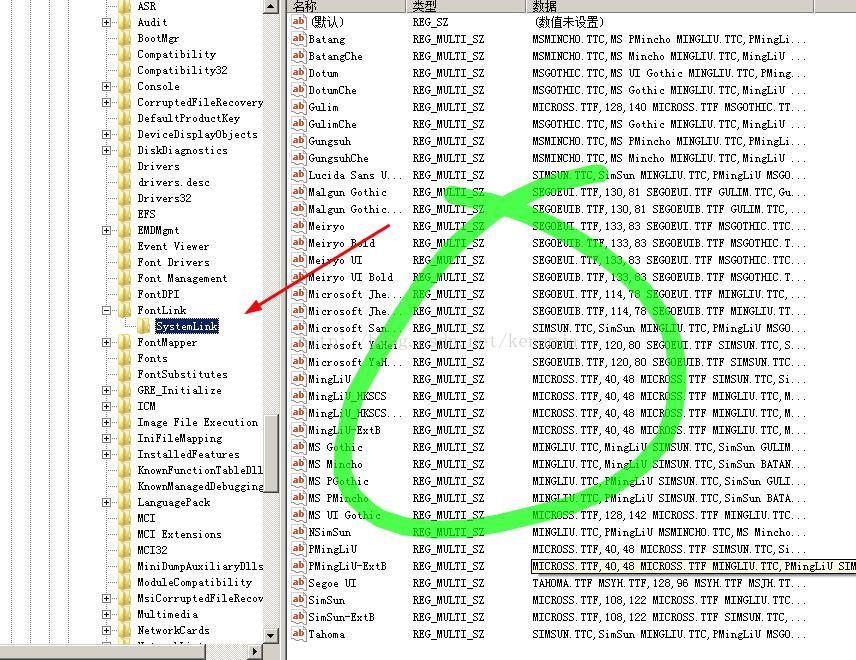856x660 pixels.
Task: Expand the Audit tree node
Action: (106, 22)
